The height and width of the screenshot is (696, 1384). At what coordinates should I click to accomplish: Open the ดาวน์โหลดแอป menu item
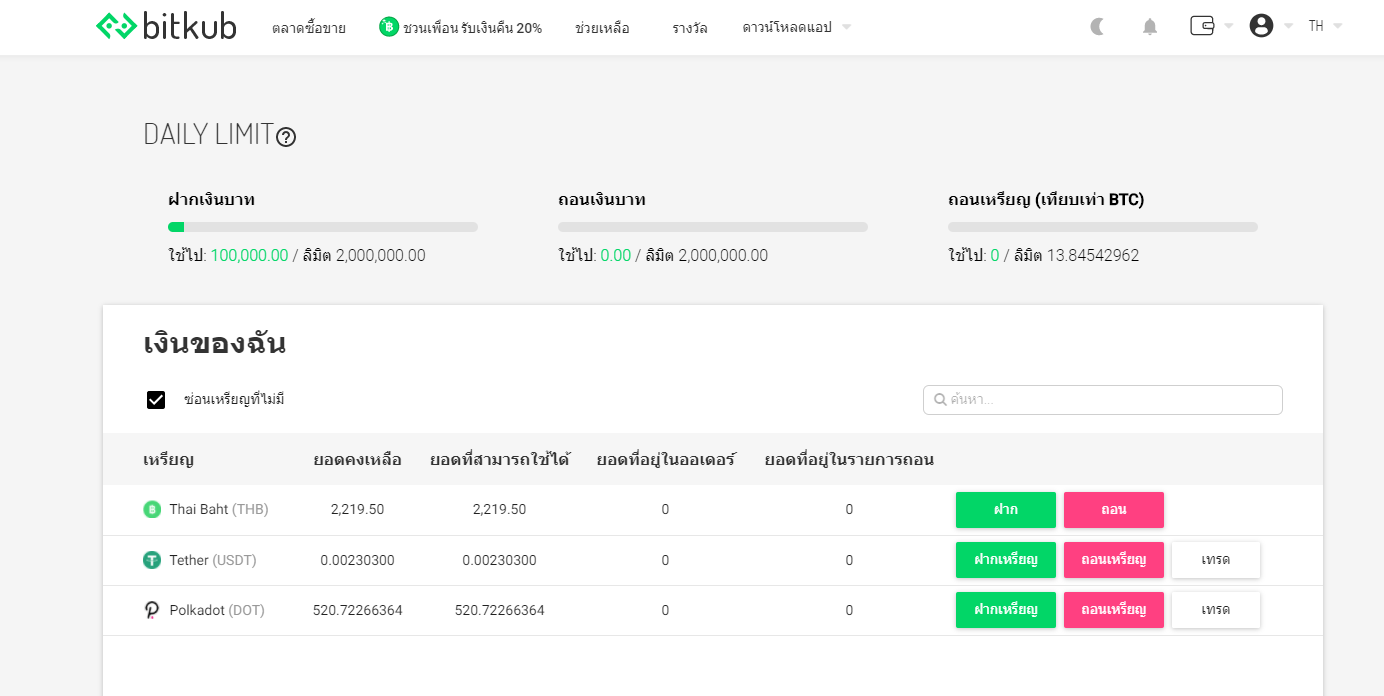click(x=787, y=28)
